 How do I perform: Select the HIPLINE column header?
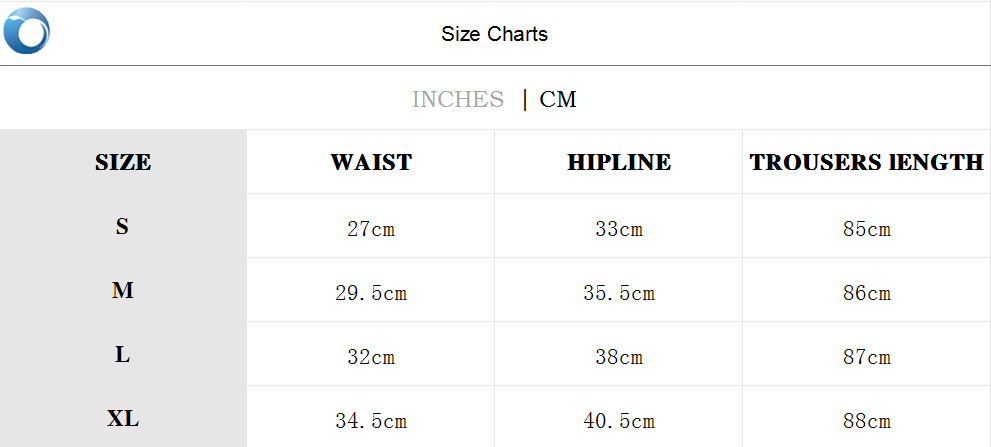[x=619, y=162]
